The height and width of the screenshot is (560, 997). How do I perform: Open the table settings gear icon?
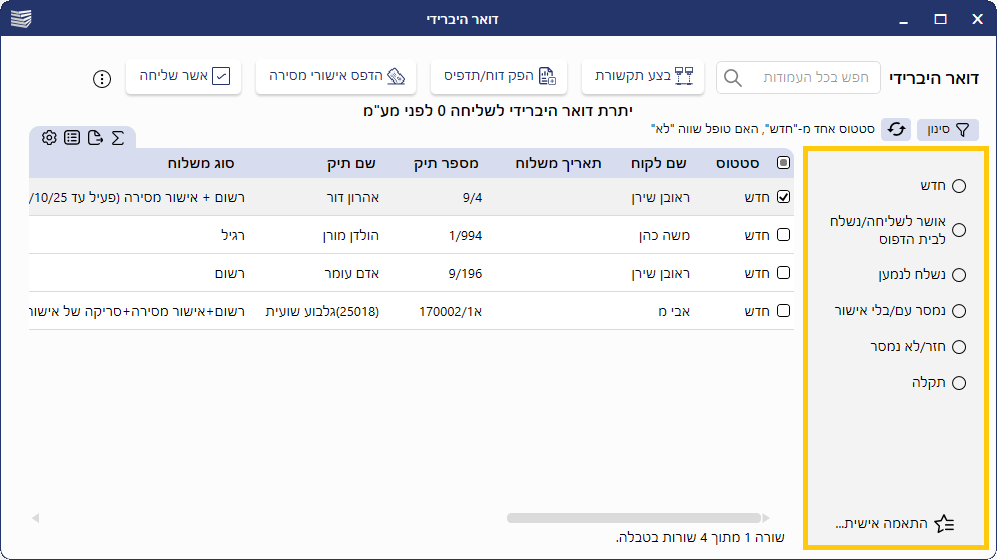pos(49,138)
